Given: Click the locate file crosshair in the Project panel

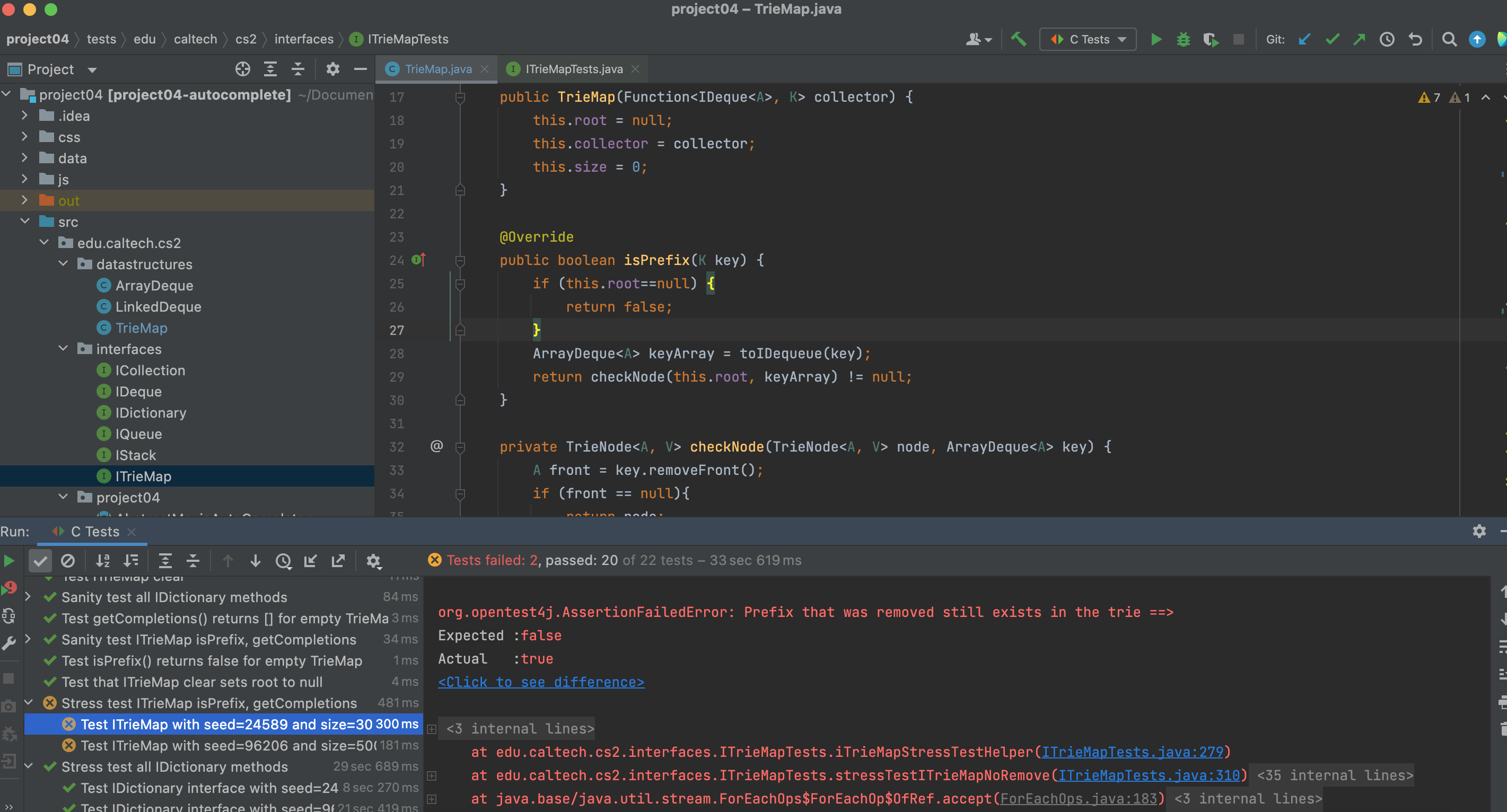Looking at the screenshot, I should [243, 69].
